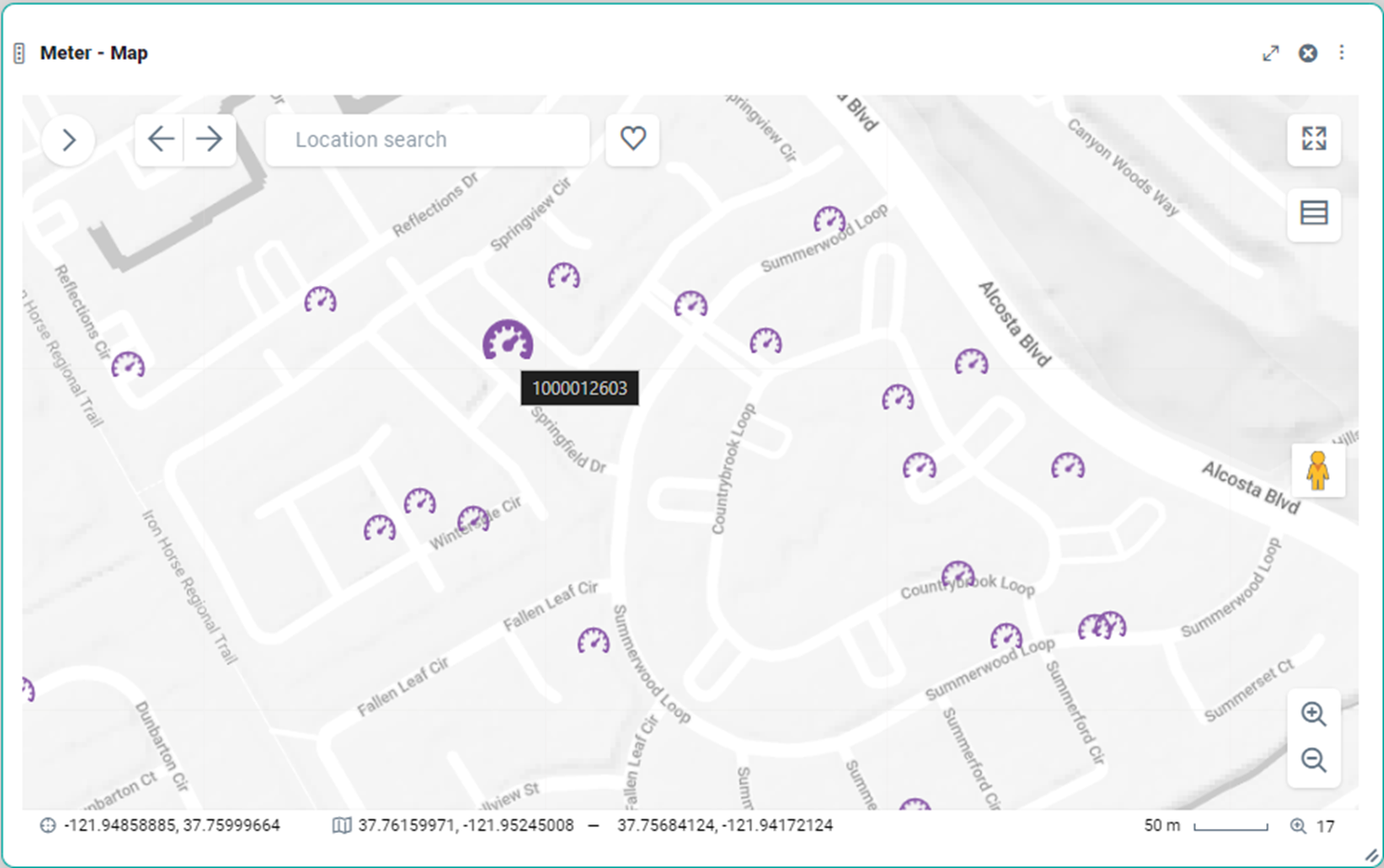This screenshot has height=868, width=1384.
Task: Go forward to next map view
Action: [x=209, y=140]
